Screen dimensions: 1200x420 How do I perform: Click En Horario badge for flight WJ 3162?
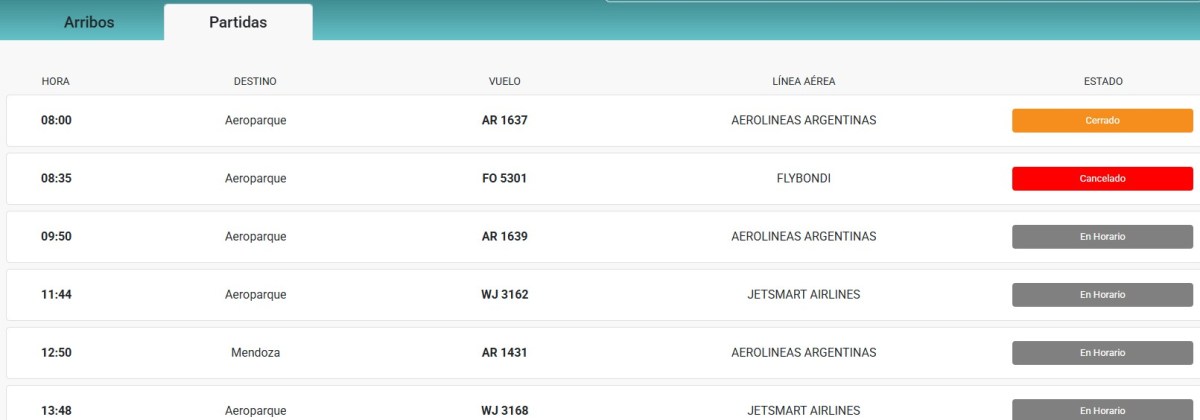click(x=1102, y=294)
